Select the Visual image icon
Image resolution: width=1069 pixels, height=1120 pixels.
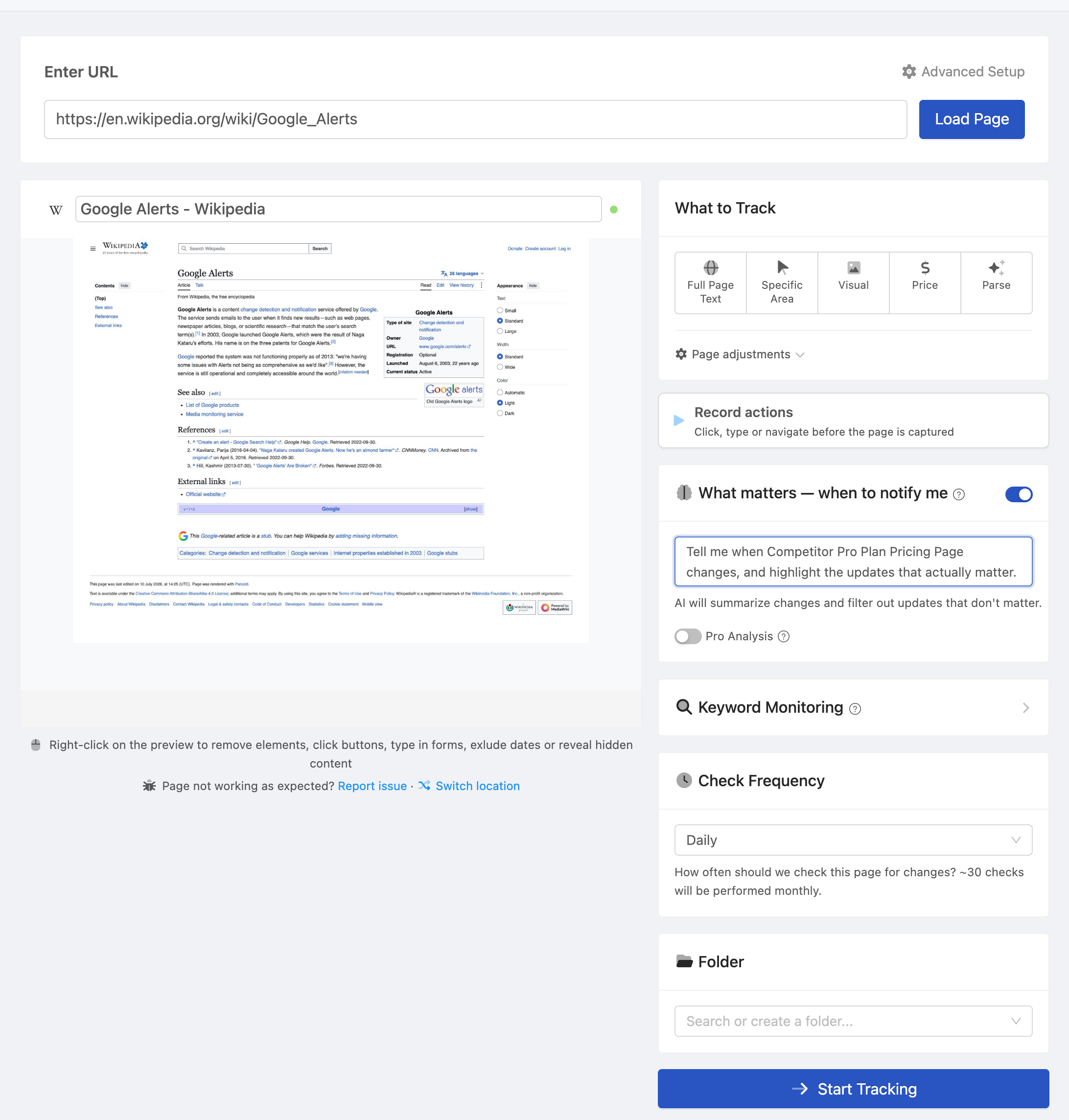pos(854,267)
